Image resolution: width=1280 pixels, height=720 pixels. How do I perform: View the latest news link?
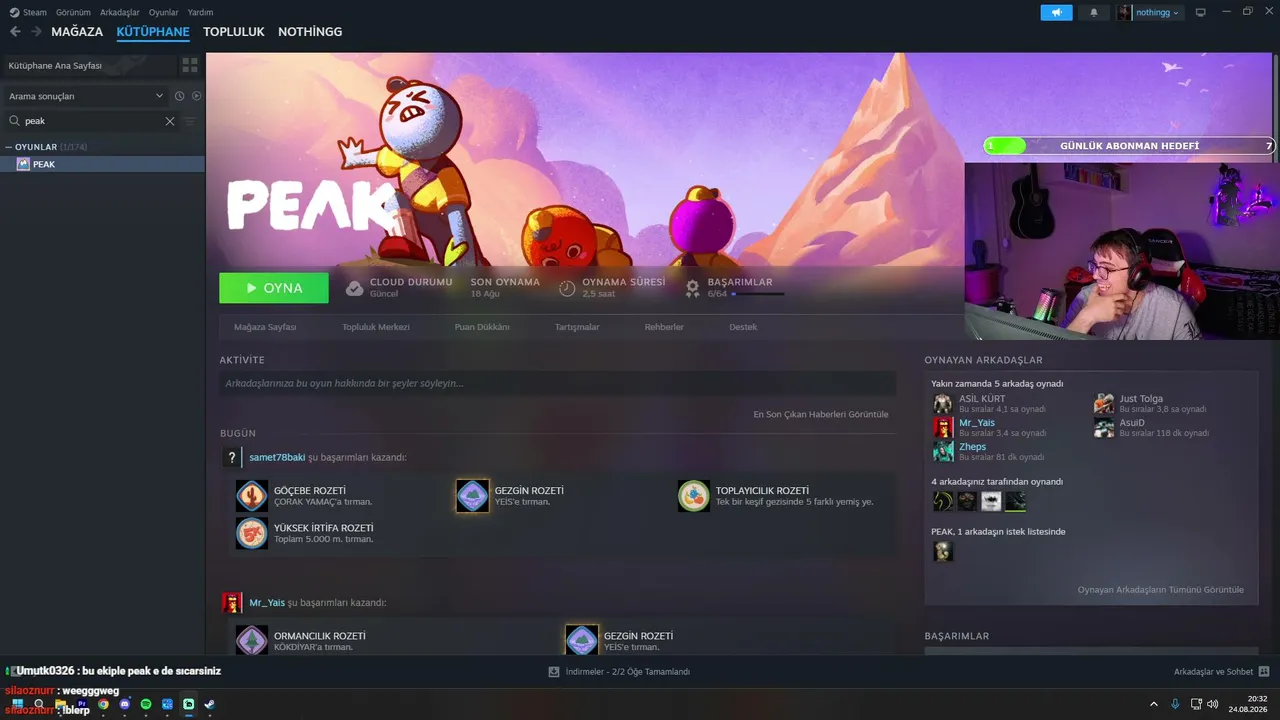[x=821, y=414]
